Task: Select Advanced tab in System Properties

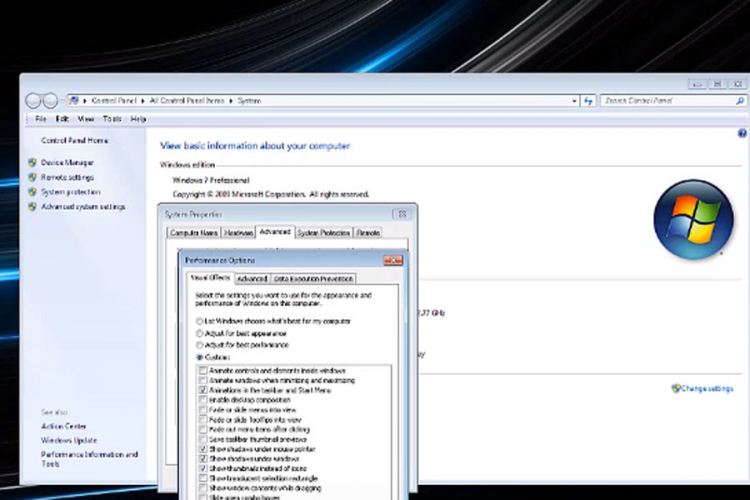Action: 275,232
